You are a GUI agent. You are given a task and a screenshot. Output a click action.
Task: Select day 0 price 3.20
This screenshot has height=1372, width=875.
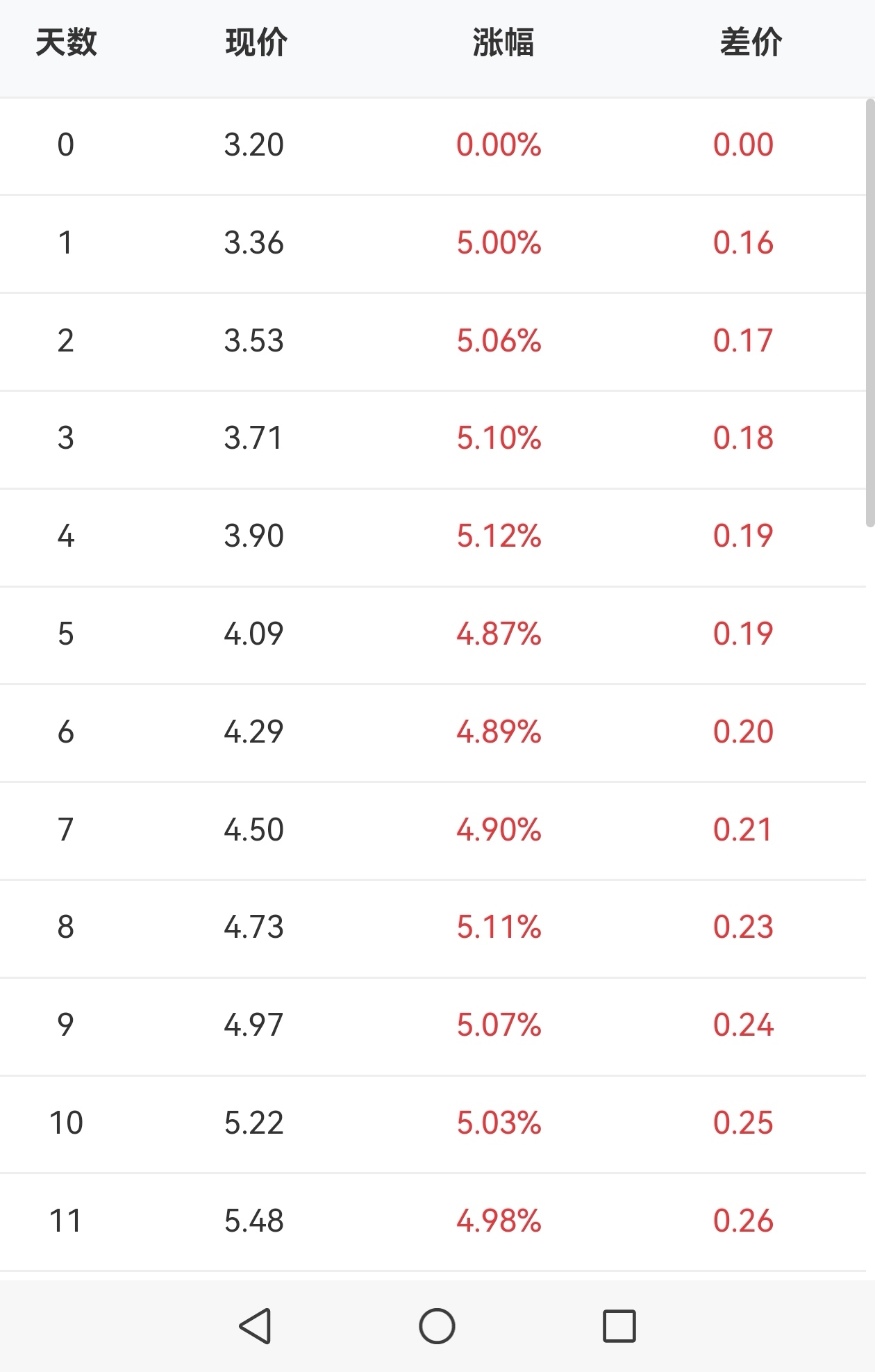253,145
